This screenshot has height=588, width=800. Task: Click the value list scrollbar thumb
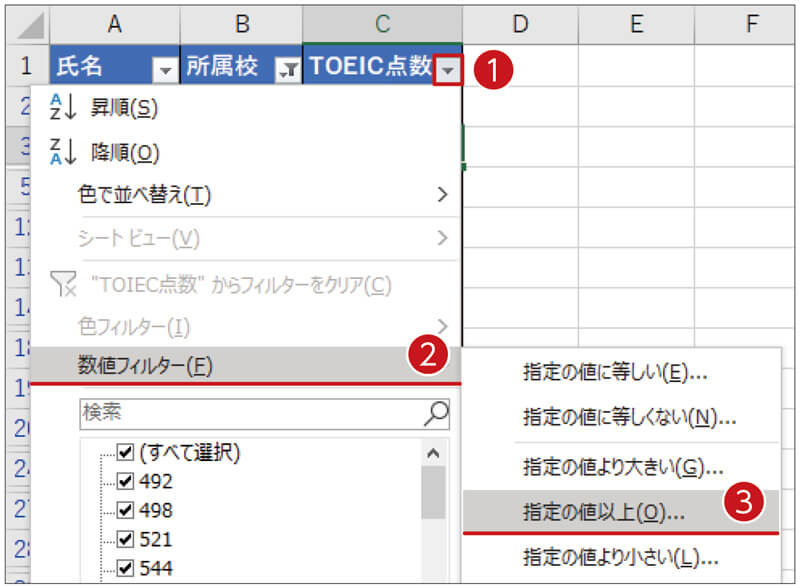click(433, 493)
